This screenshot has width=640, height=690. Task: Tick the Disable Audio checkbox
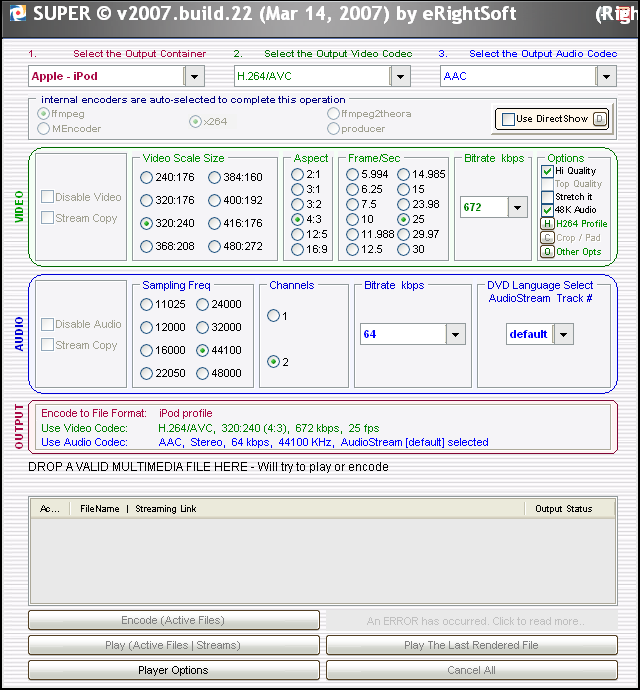pyautogui.click(x=47, y=324)
